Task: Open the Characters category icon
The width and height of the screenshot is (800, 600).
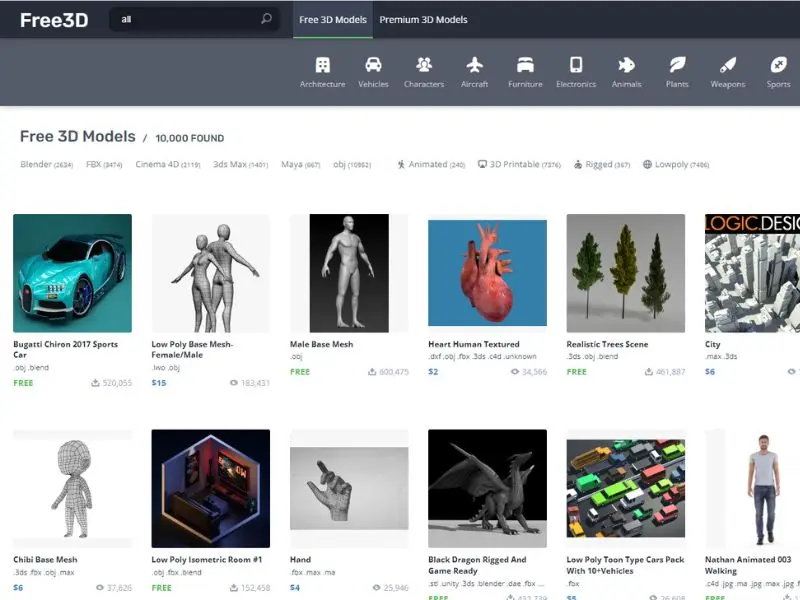Action: 424,65
